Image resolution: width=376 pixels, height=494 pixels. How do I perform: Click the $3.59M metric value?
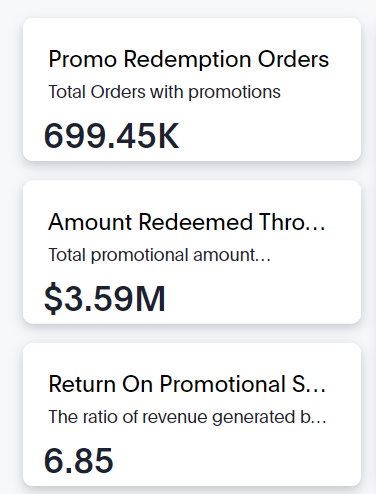coord(104,298)
